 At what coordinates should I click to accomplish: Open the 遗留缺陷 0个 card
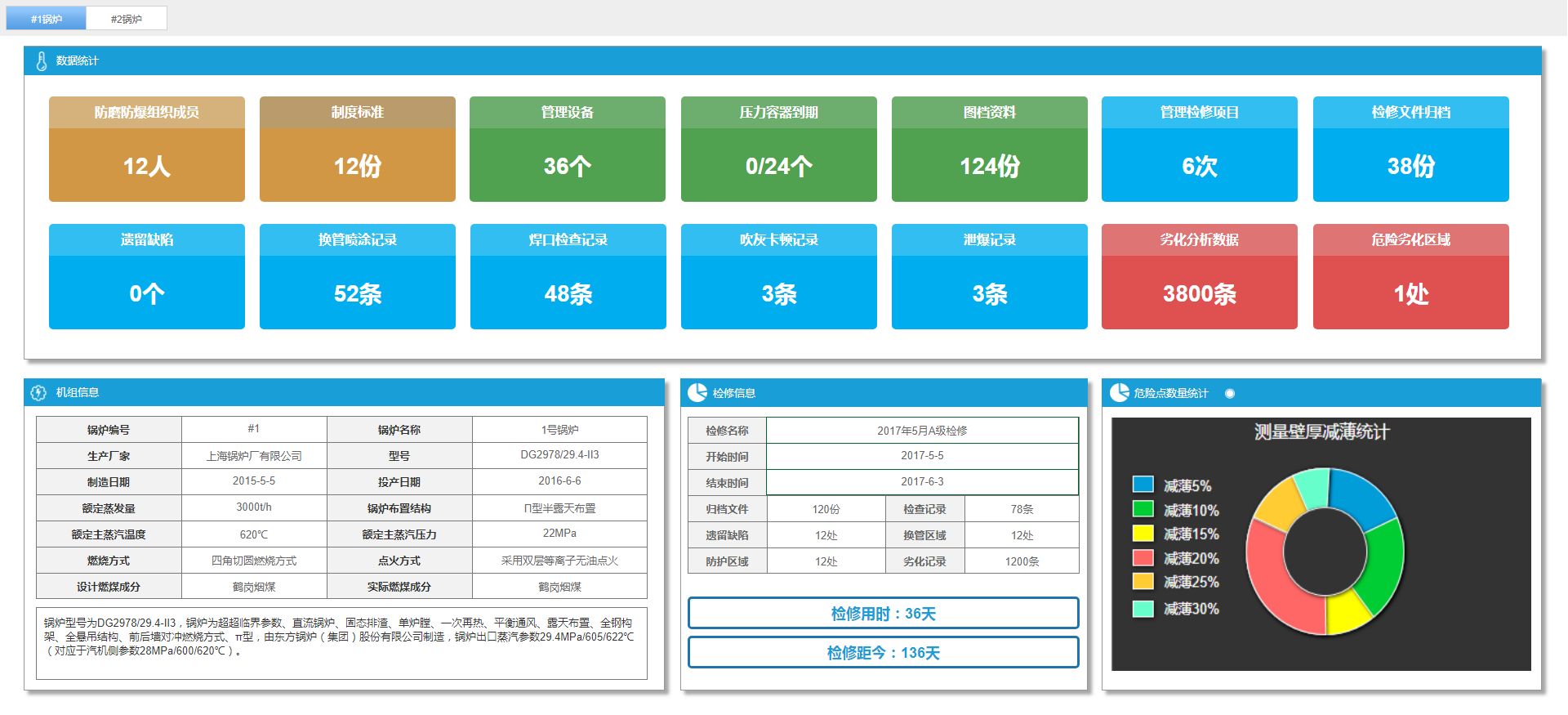(x=147, y=276)
